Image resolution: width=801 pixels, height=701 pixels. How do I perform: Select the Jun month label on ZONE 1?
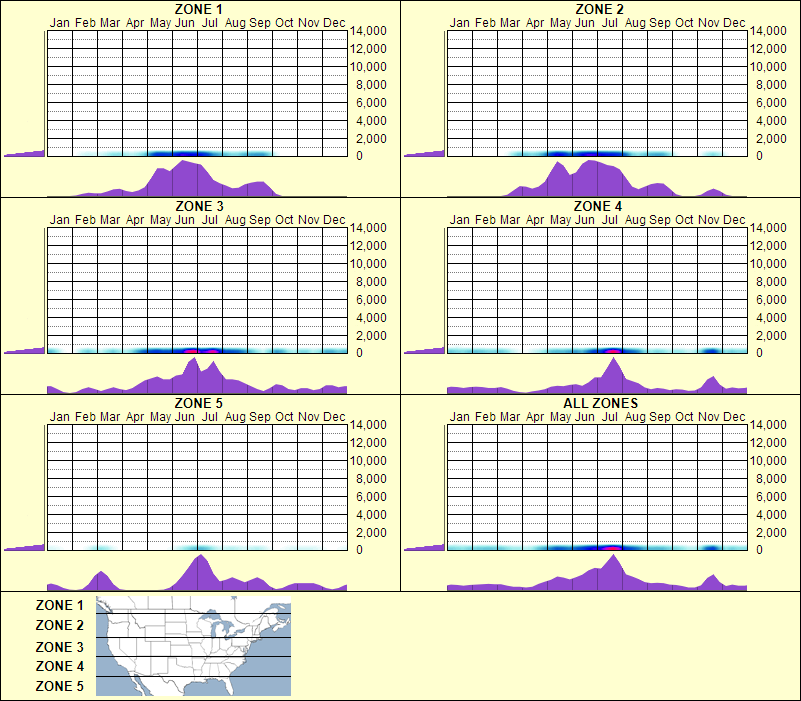pos(184,22)
